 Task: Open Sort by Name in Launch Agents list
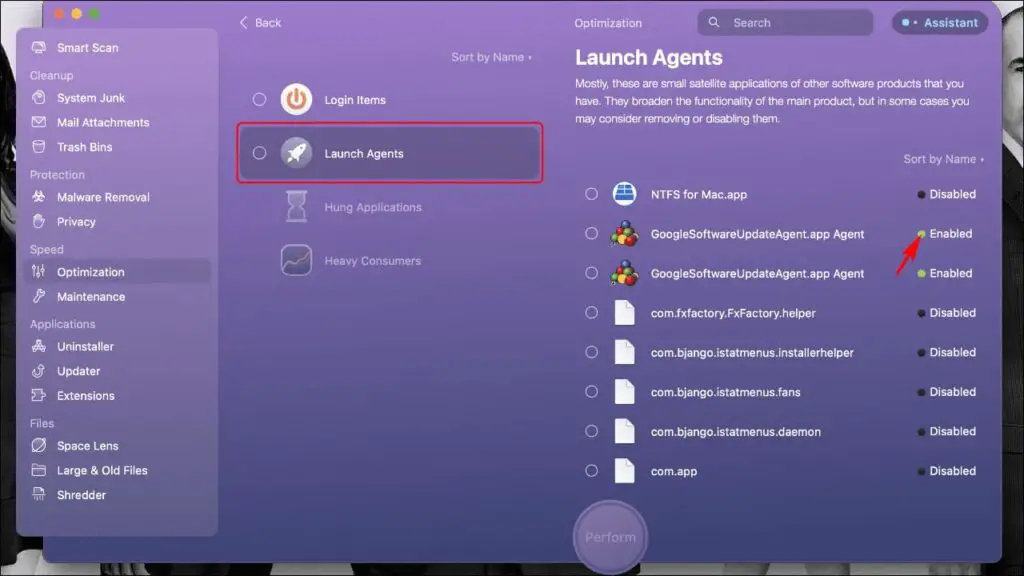click(944, 159)
